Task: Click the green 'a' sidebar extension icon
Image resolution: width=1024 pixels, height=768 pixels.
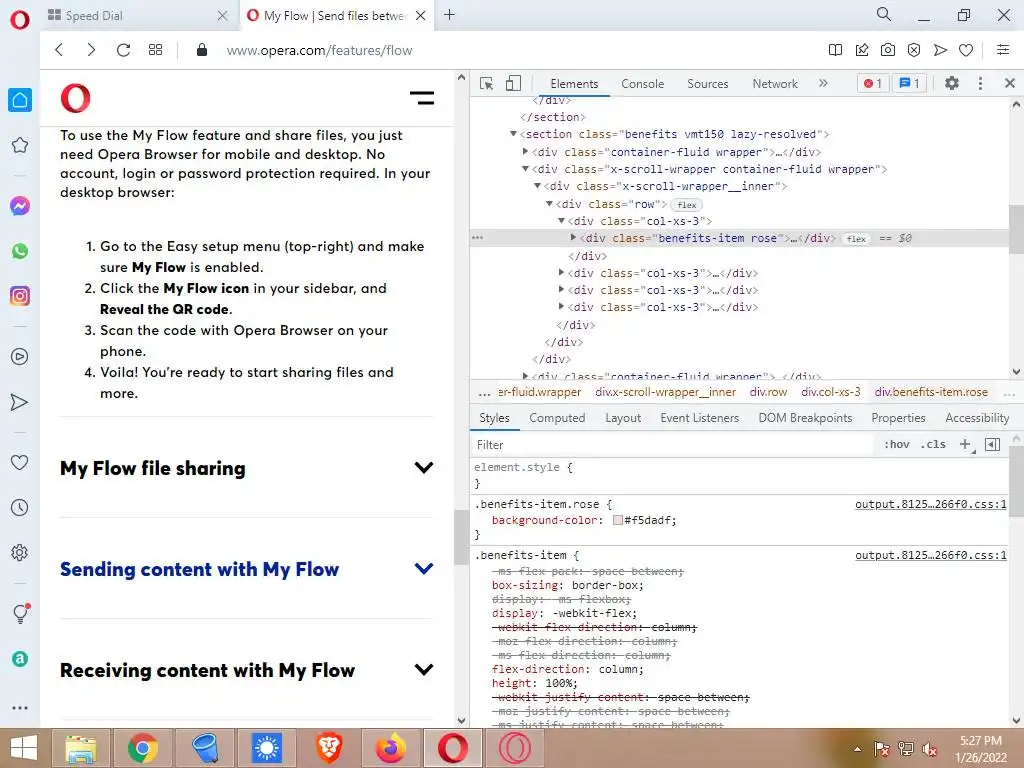Action: click(20, 659)
